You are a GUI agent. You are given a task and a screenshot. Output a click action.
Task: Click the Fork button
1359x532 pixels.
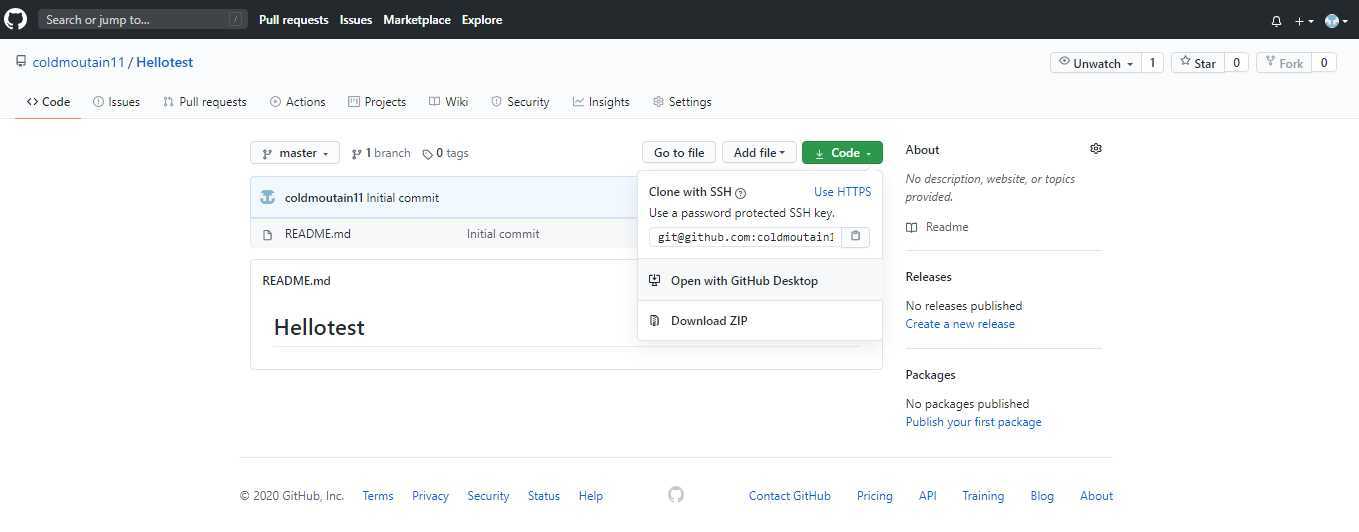[x=1283, y=63]
